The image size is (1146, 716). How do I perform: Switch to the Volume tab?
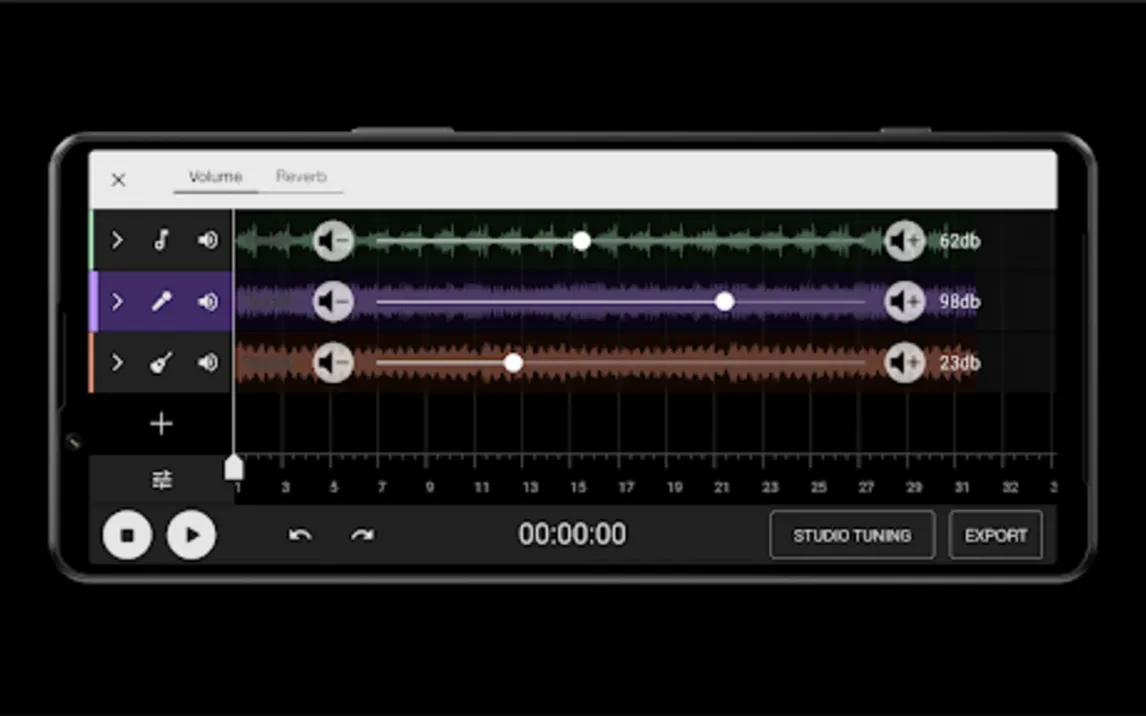[215, 177]
